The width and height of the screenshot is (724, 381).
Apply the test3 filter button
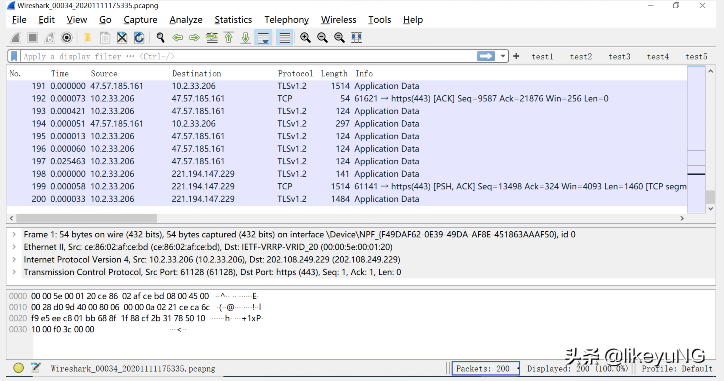[x=619, y=56]
